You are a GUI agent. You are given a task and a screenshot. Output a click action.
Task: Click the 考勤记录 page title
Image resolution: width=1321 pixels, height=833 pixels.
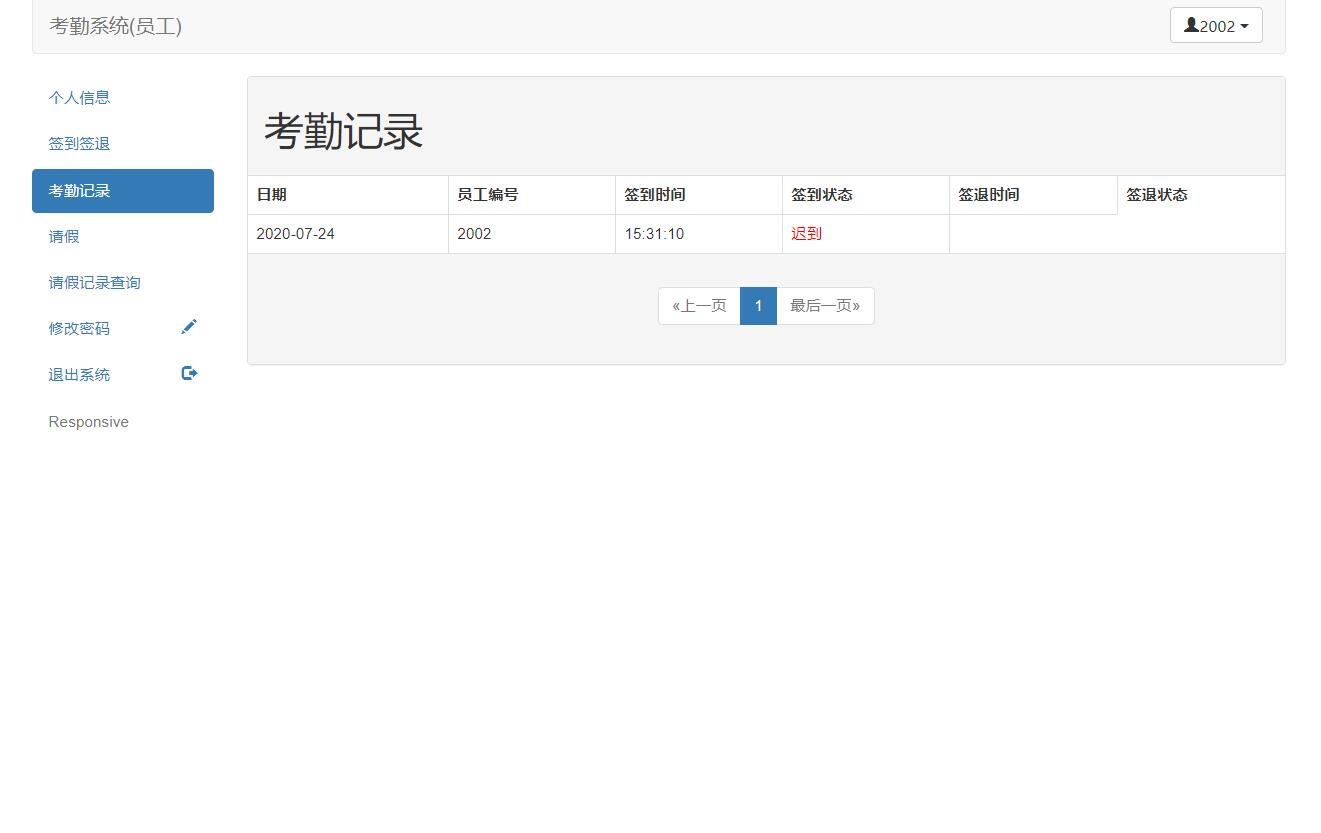pos(343,130)
